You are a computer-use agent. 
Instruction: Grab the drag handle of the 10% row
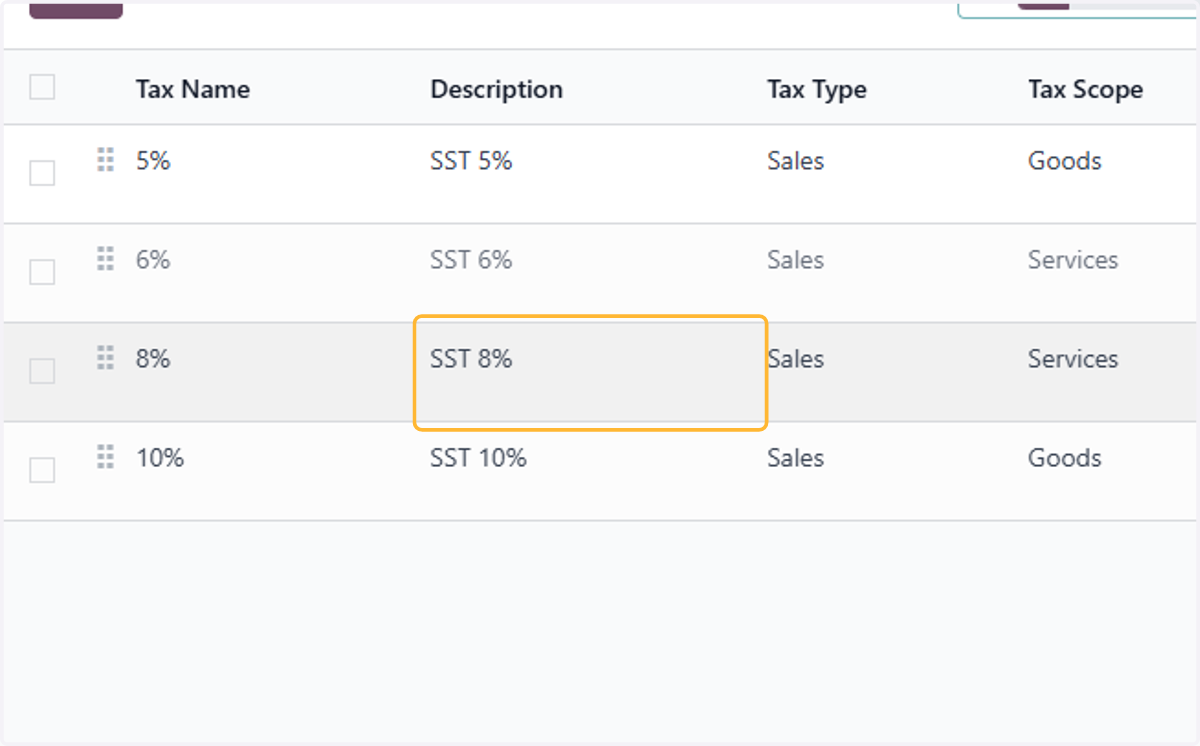[x=105, y=456]
